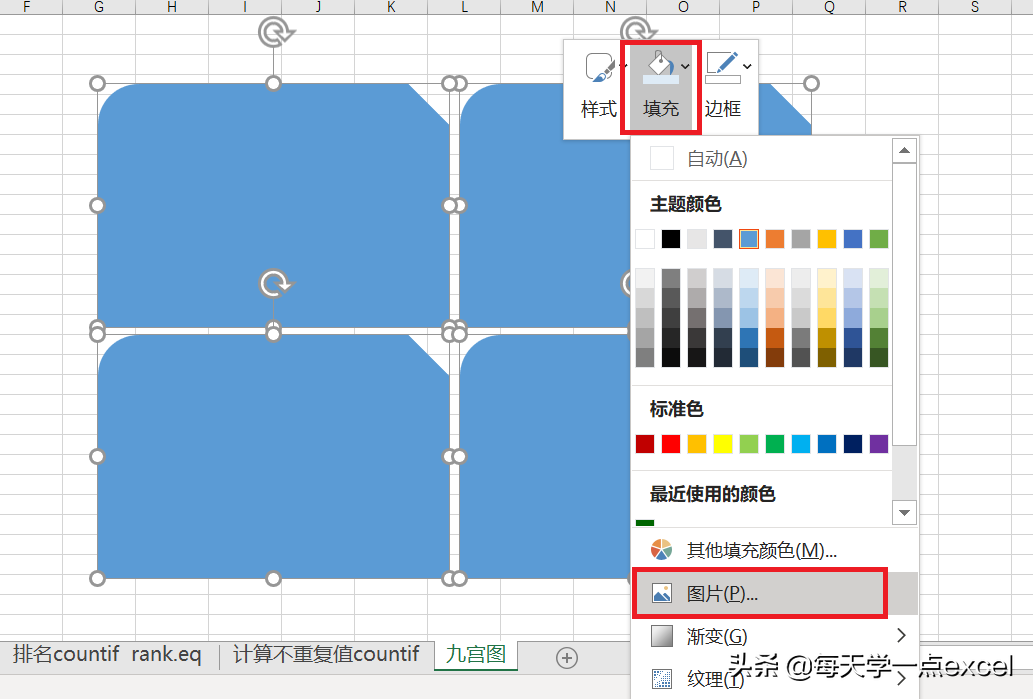Click the color menu scroll up arrow
Image resolution: width=1033 pixels, height=699 pixels.
pos(905,151)
